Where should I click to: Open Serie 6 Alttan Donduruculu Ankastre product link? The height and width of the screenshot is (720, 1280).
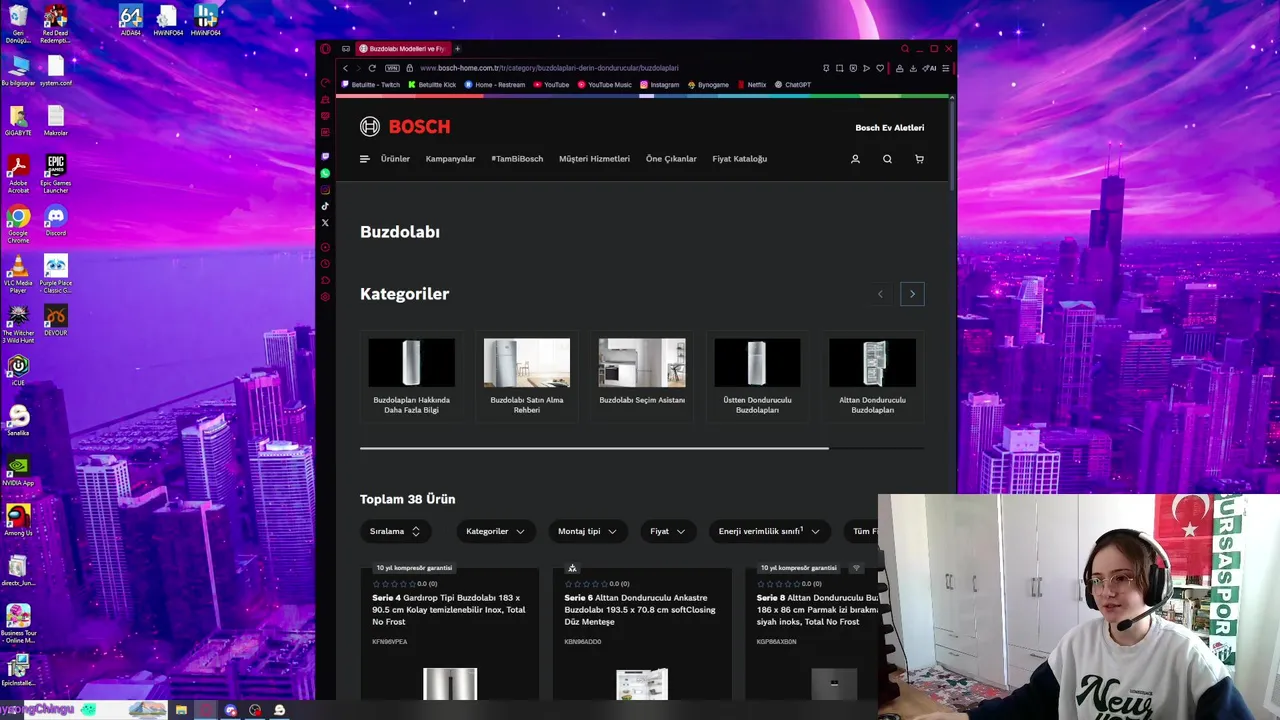point(640,609)
